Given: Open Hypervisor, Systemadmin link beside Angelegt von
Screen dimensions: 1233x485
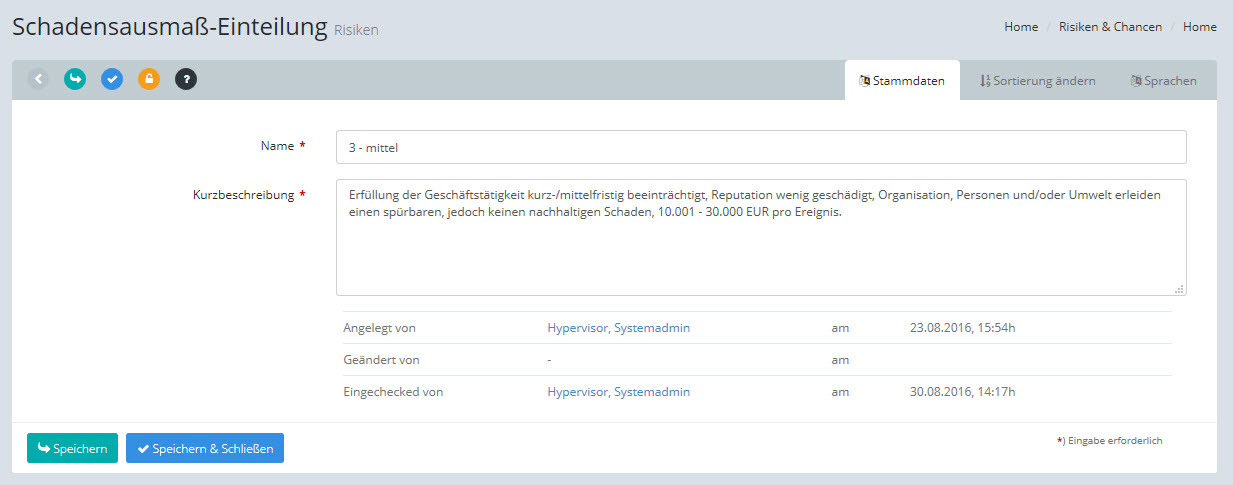Looking at the screenshot, I should coord(618,328).
